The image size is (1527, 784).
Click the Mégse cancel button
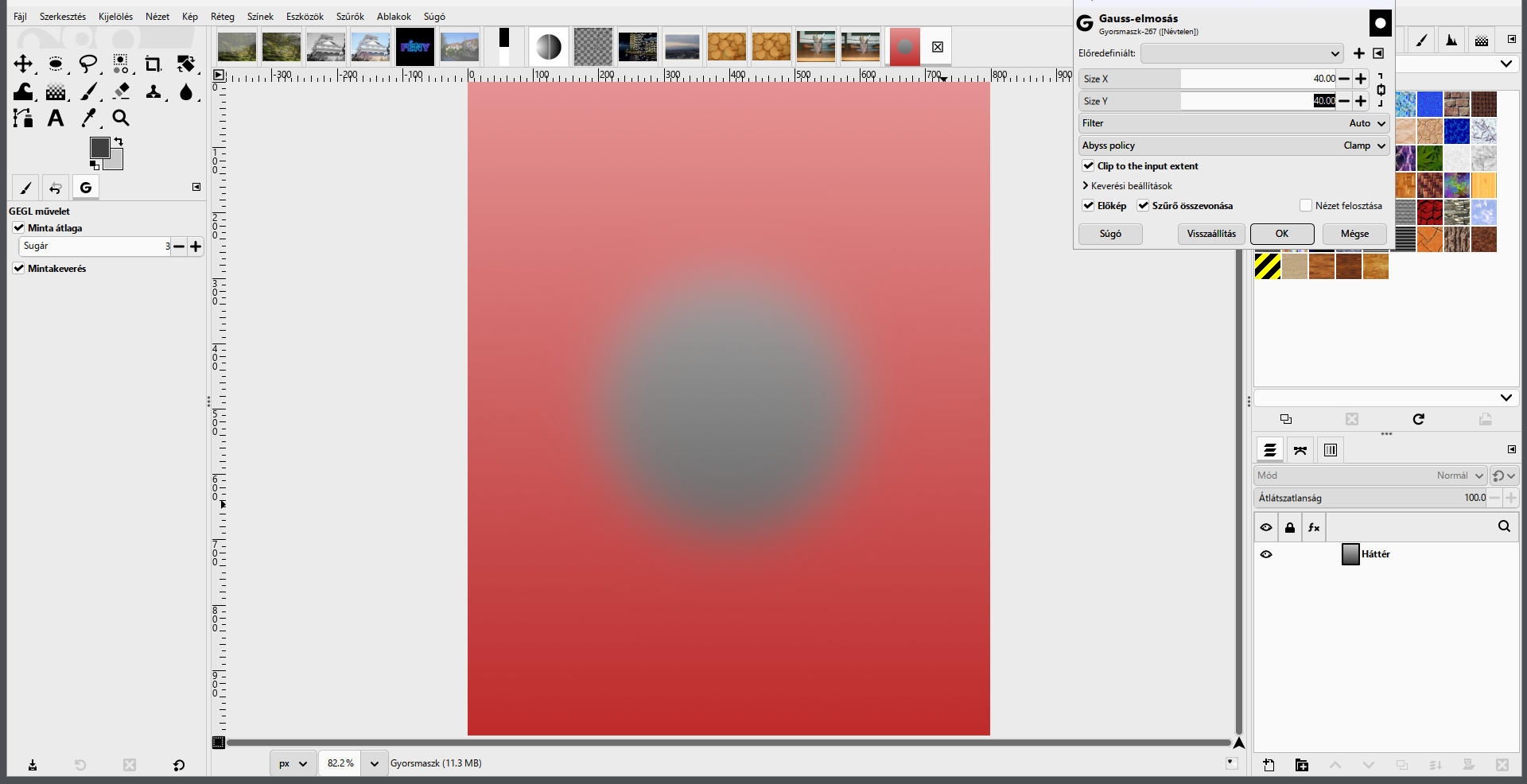1354,234
